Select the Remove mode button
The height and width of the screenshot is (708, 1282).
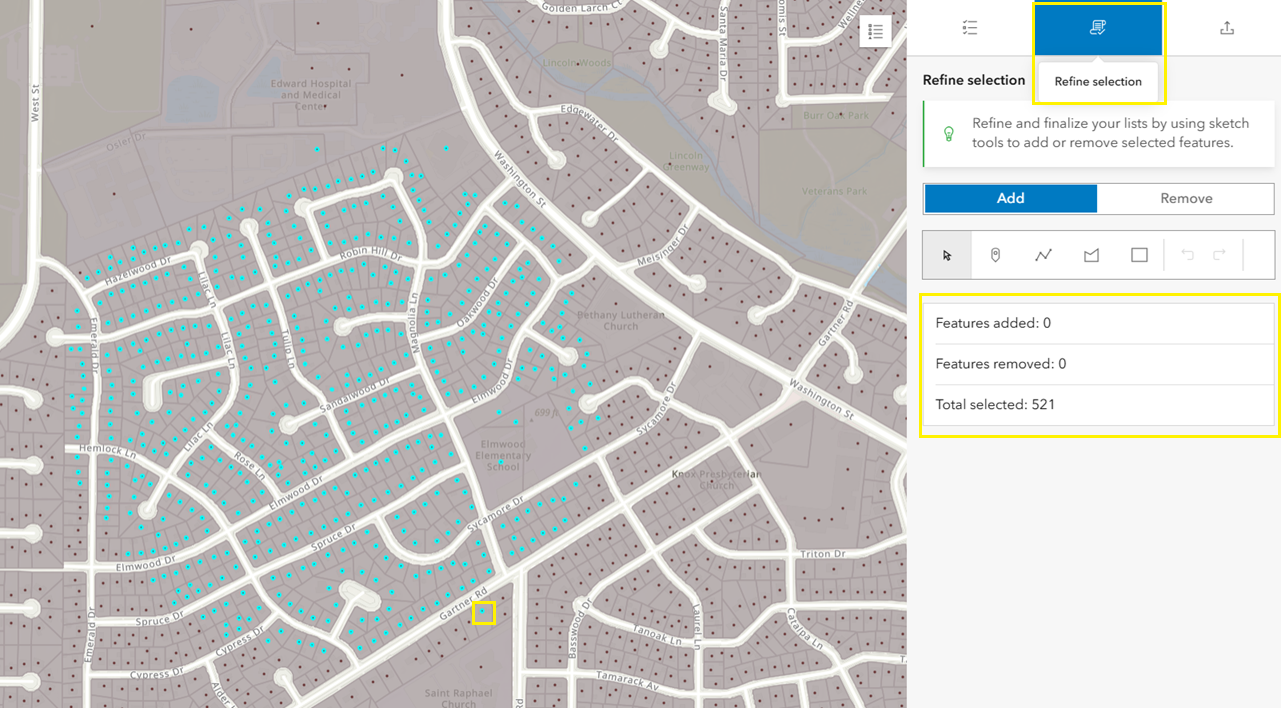tap(1186, 198)
